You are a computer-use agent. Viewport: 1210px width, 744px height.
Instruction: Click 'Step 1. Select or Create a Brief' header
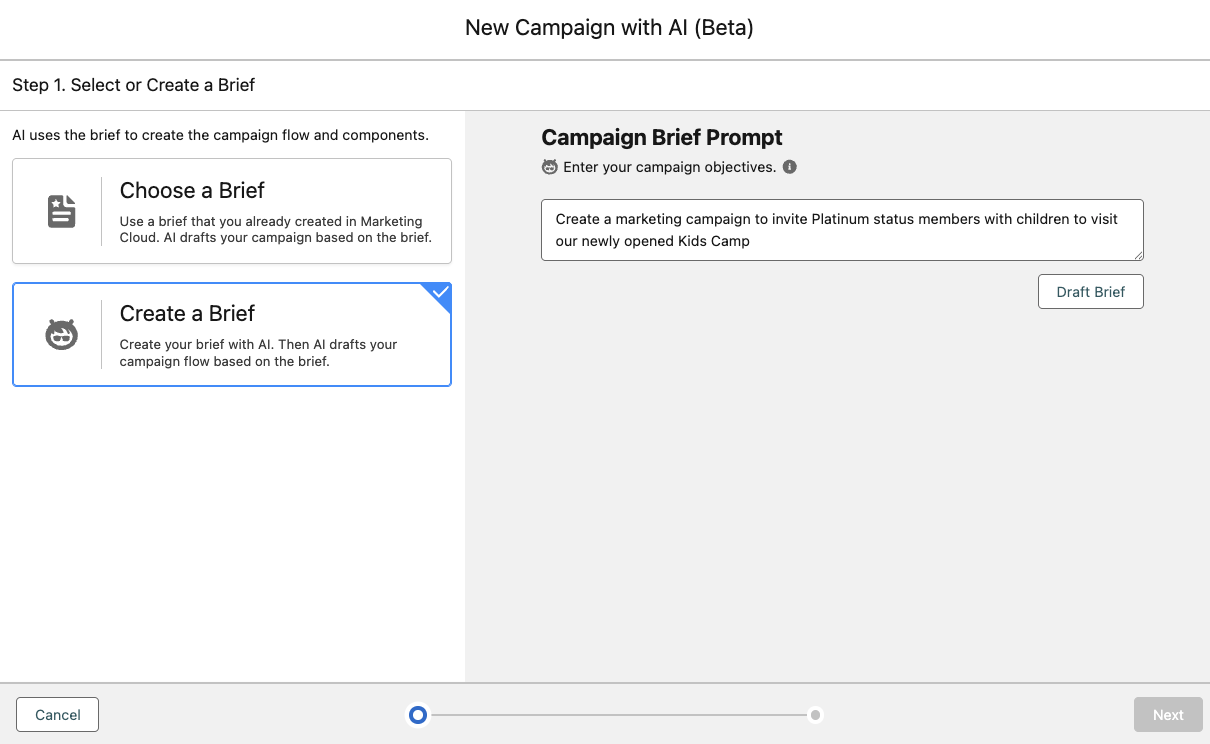(134, 85)
